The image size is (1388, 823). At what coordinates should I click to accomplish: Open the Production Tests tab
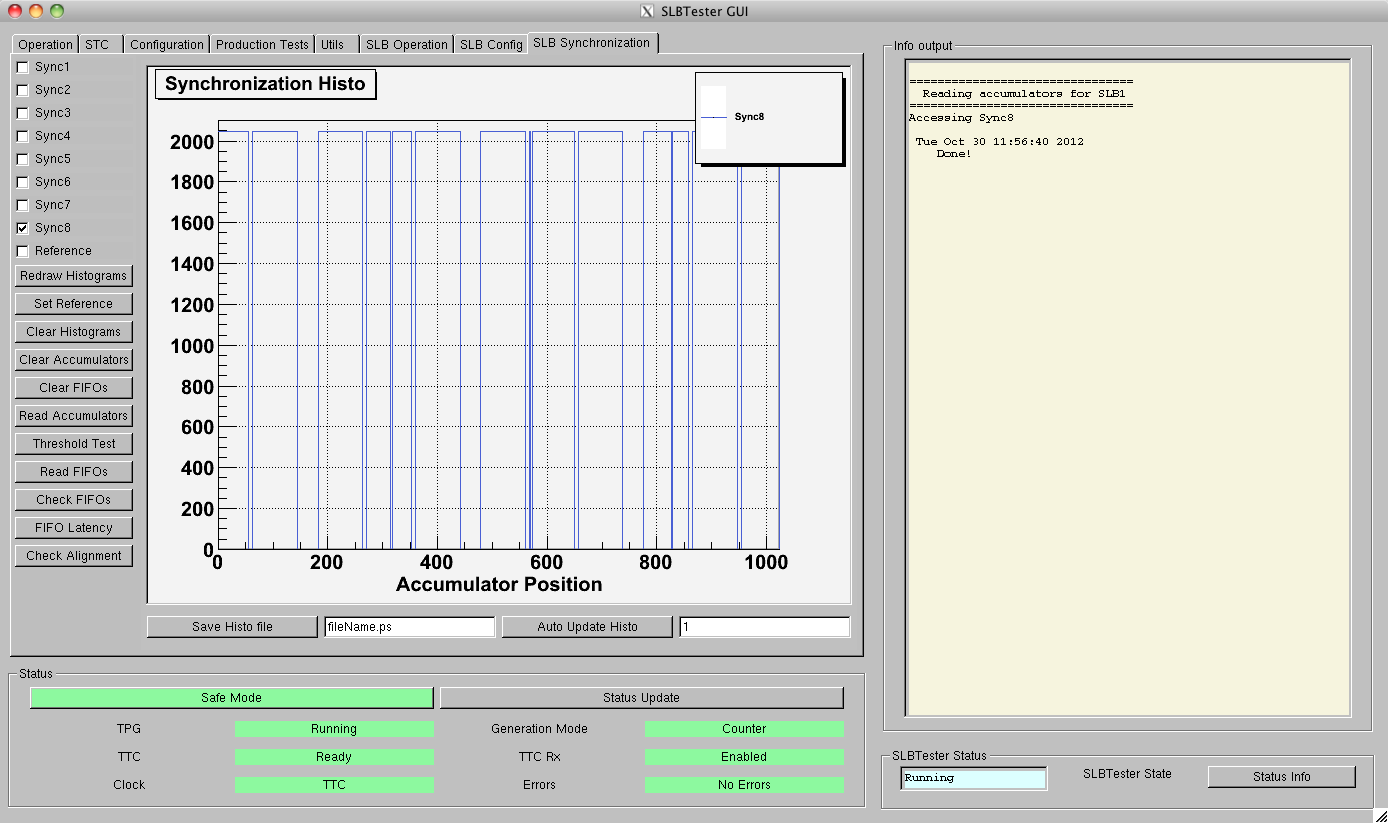(262, 45)
